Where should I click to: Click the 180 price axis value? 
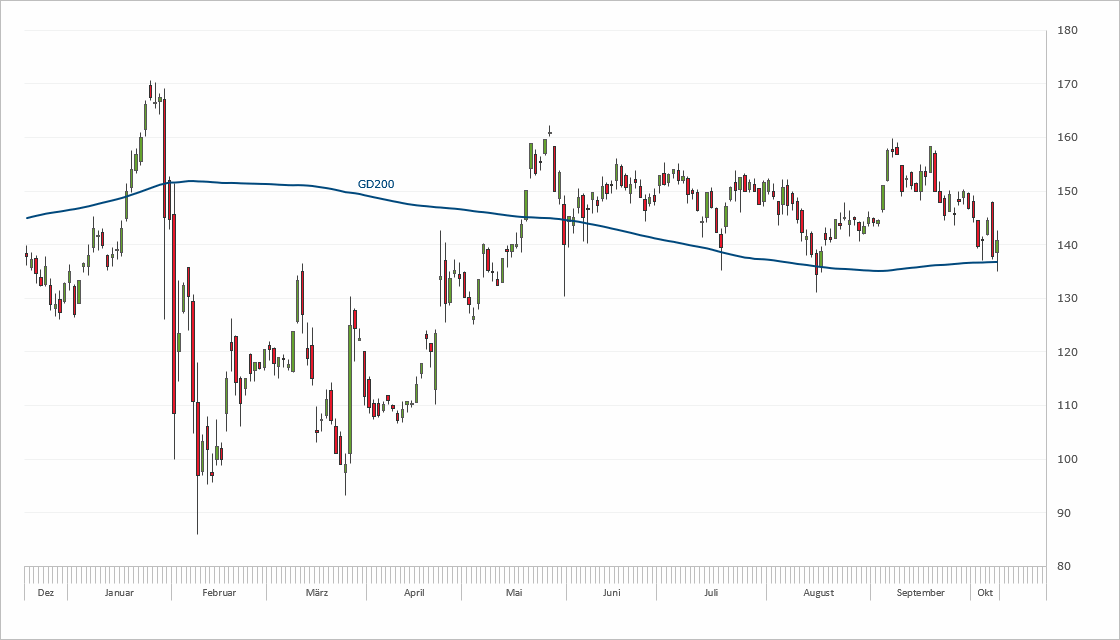pyautogui.click(x=1067, y=31)
